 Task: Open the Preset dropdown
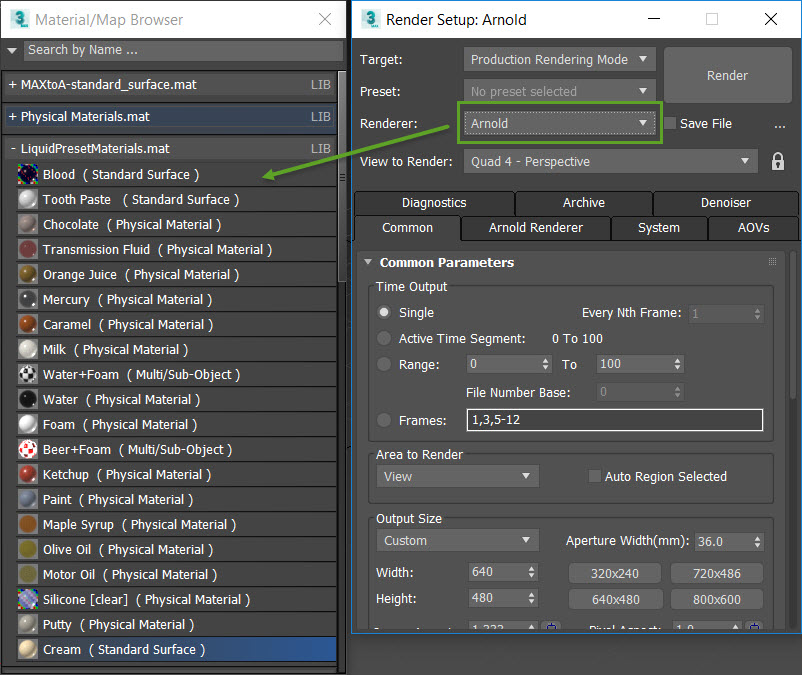click(560, 92)
